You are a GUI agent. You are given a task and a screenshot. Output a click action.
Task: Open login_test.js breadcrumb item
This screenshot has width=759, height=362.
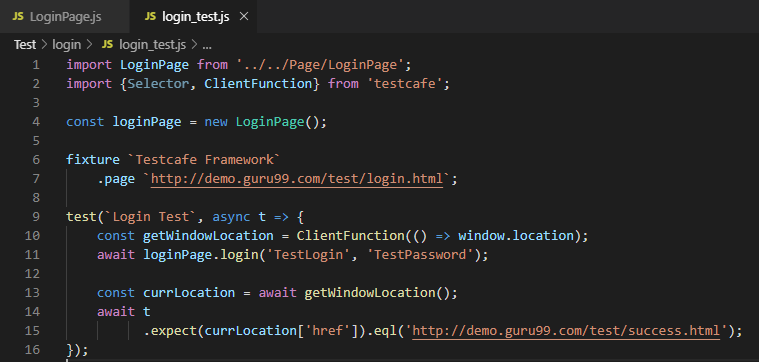click(152, 45)
